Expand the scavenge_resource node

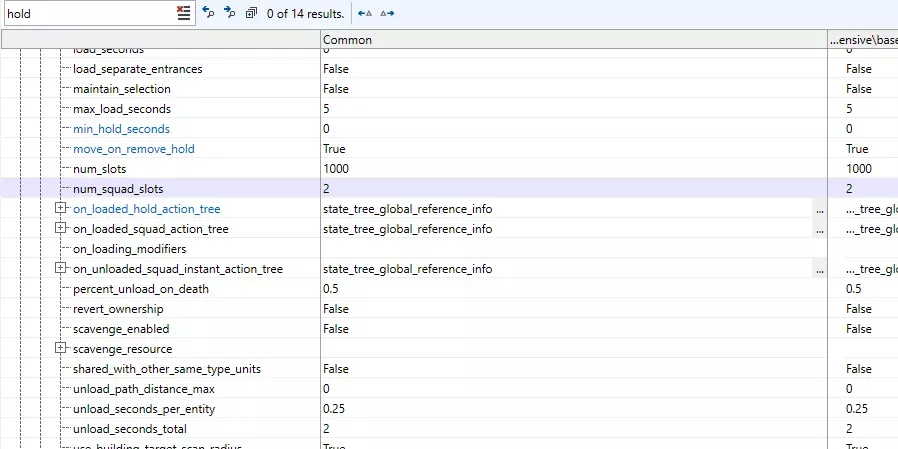pyautogui.click(x=61, y=349)
